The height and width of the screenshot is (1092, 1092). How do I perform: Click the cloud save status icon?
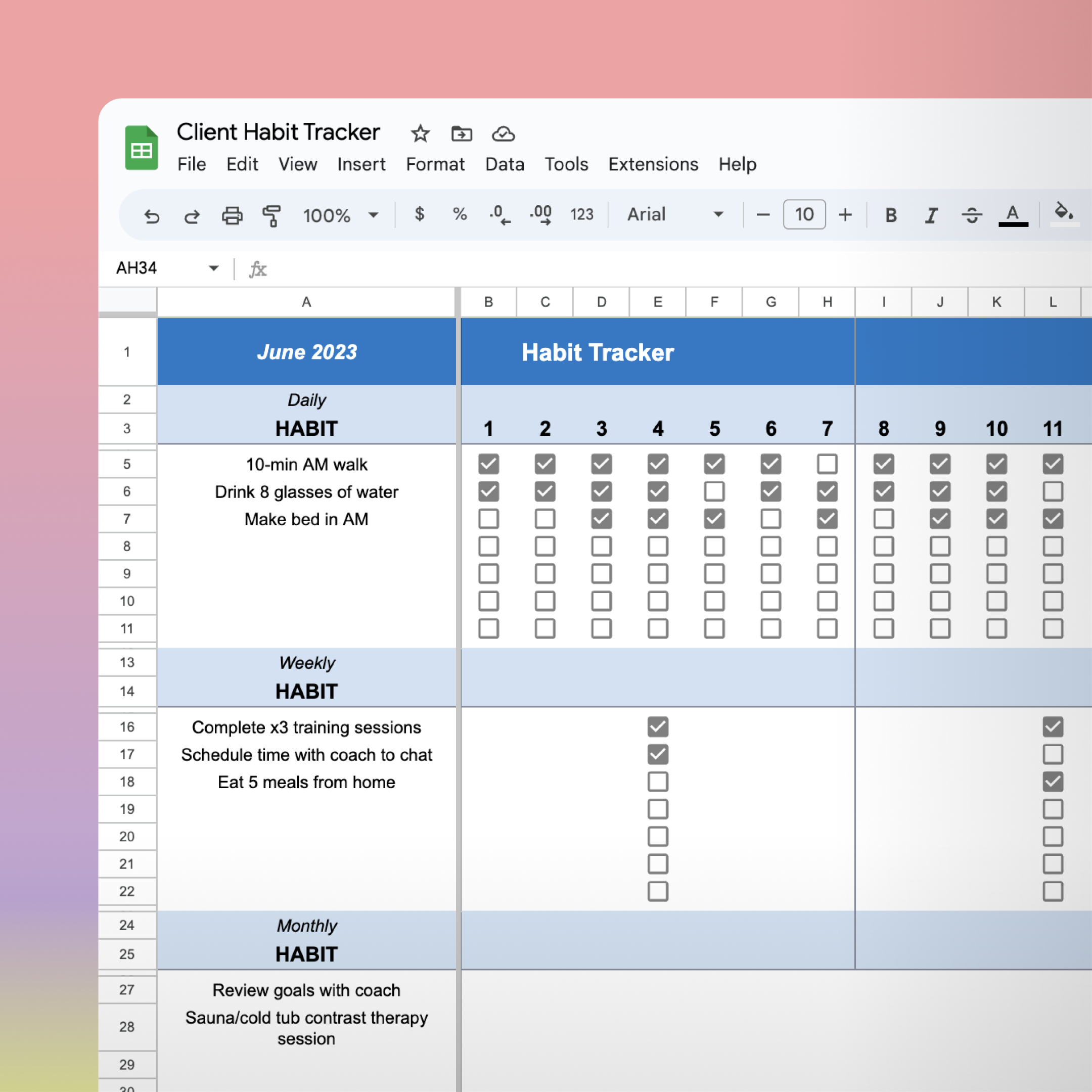503,134
